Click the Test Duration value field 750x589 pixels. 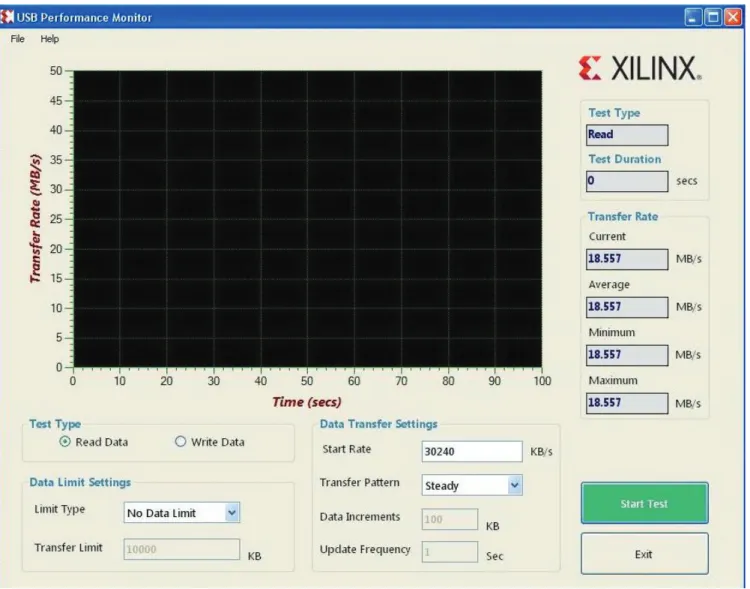point(627,181)
